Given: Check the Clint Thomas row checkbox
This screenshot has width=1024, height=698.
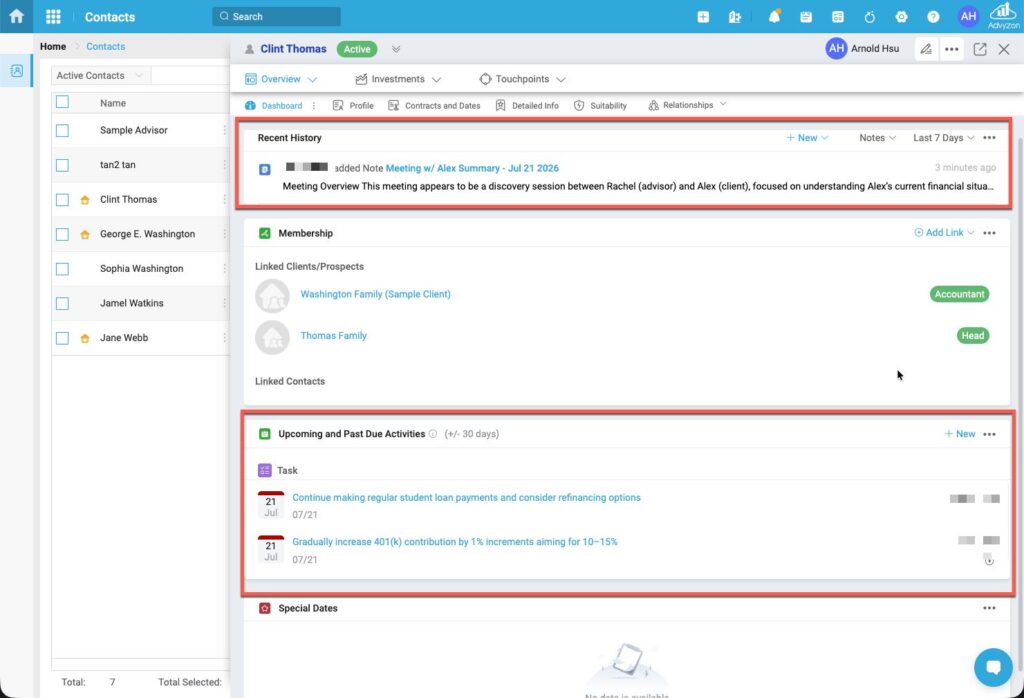Looking at the screenshot, I should tap(62, 200).
